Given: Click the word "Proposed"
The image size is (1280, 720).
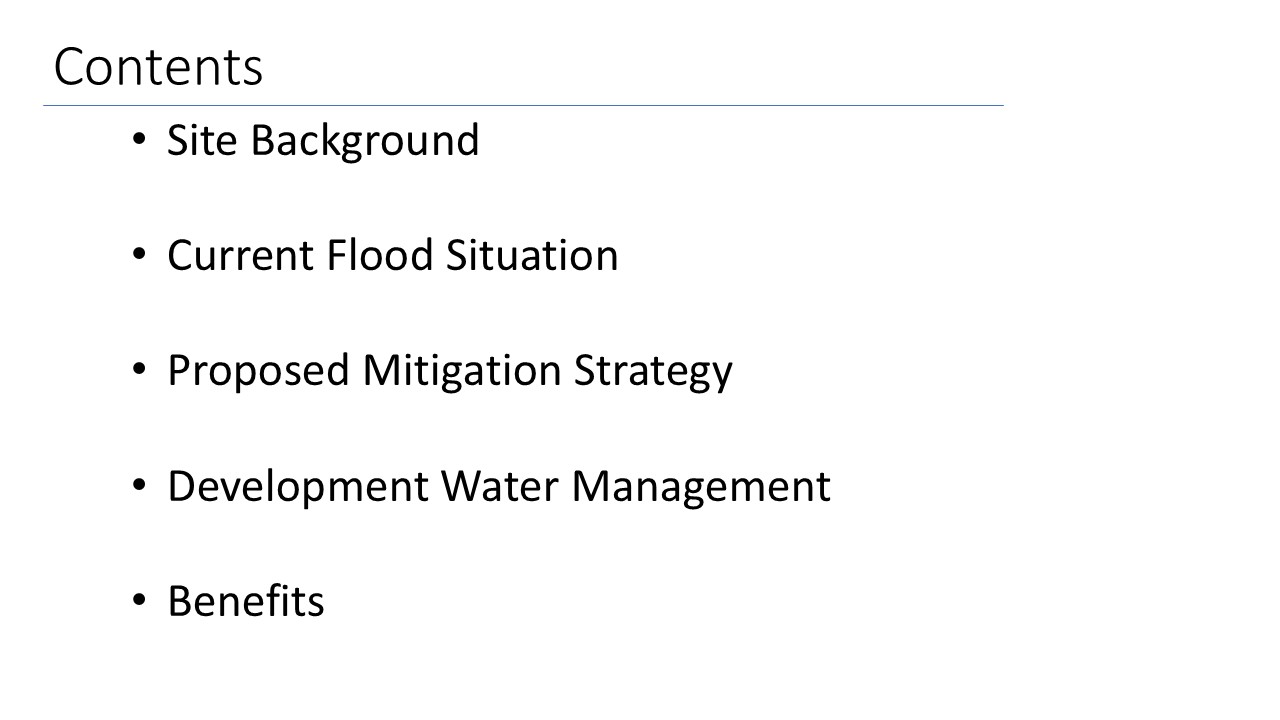Looking at the screenshot, I should [259, 371].
